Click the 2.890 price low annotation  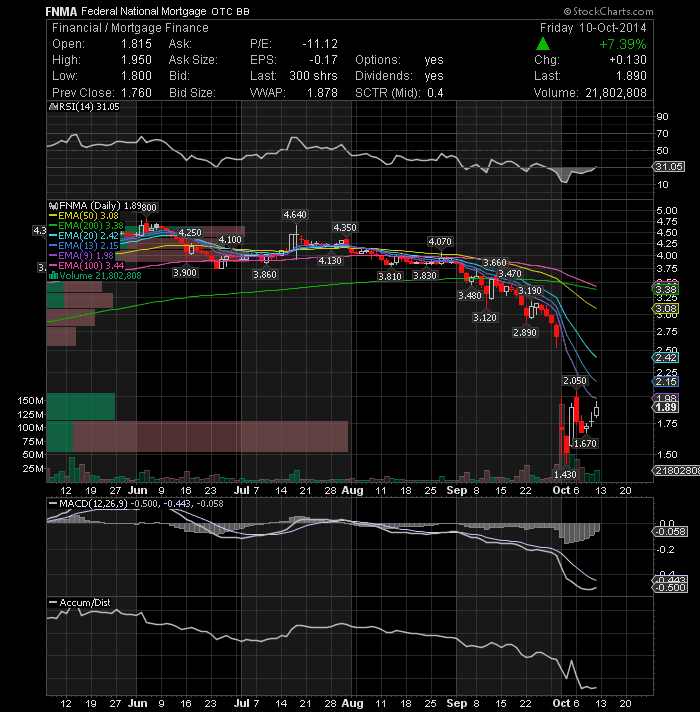point(525,332)
